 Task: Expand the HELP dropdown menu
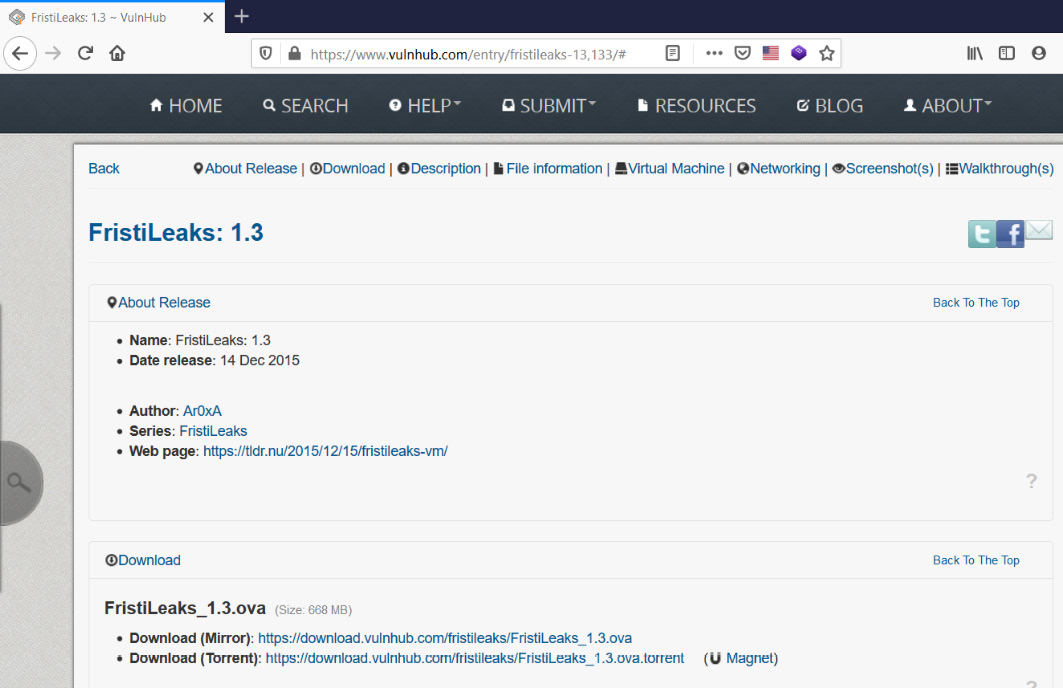point(425,106)
